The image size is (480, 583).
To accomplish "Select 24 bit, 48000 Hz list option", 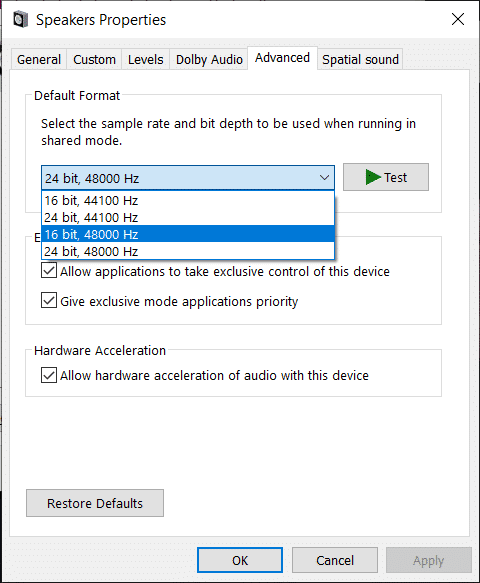I will [x=188, y=251].
